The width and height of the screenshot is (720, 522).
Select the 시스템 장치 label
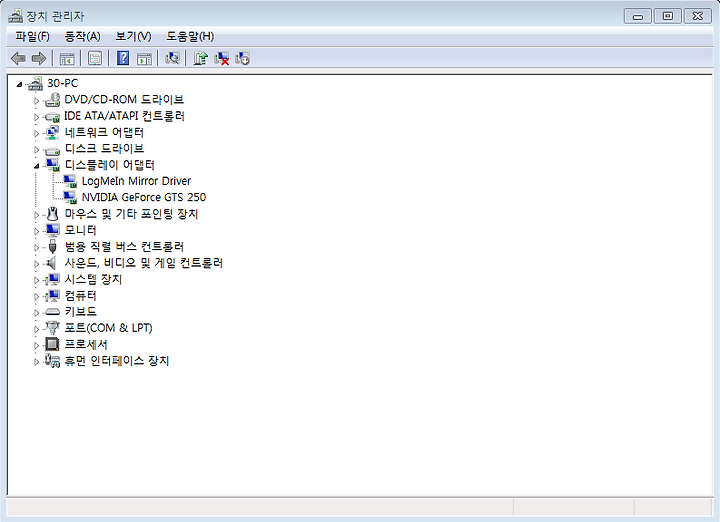(93, 279)
